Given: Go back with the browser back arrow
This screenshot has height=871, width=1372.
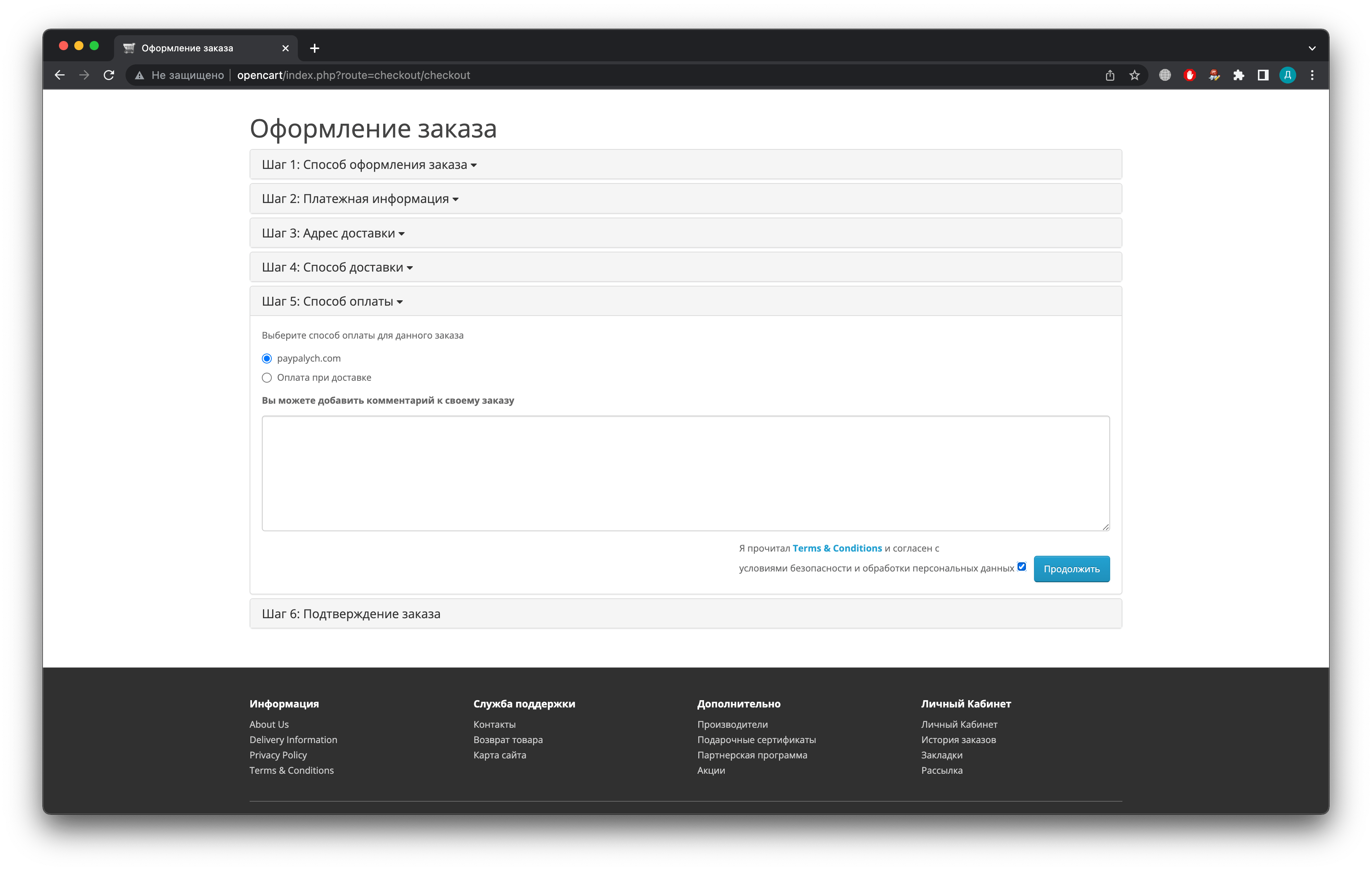Looking at the screenshot, I should tap(59, 75).
